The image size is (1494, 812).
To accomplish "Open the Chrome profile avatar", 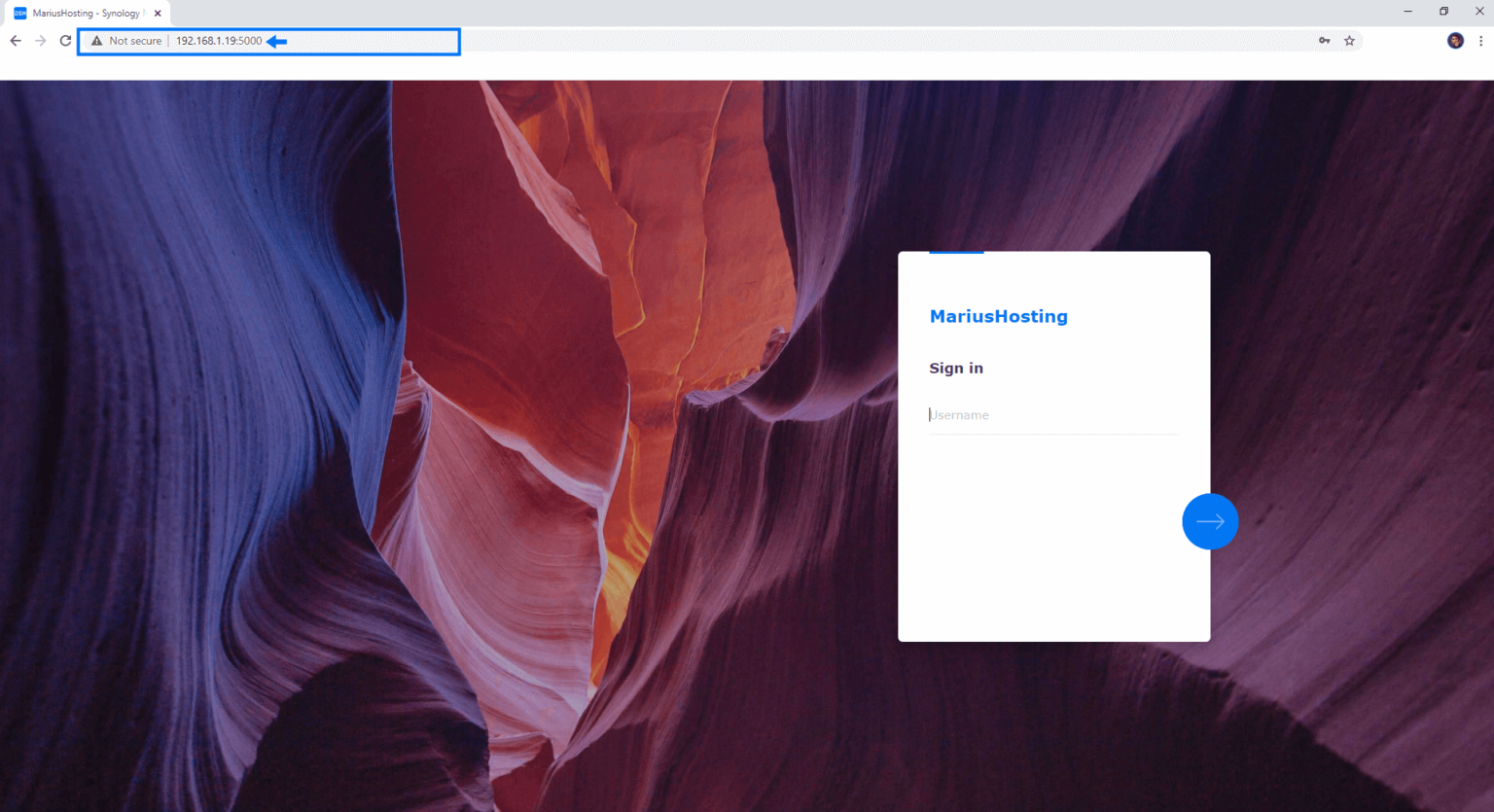I will (1455, 41).
